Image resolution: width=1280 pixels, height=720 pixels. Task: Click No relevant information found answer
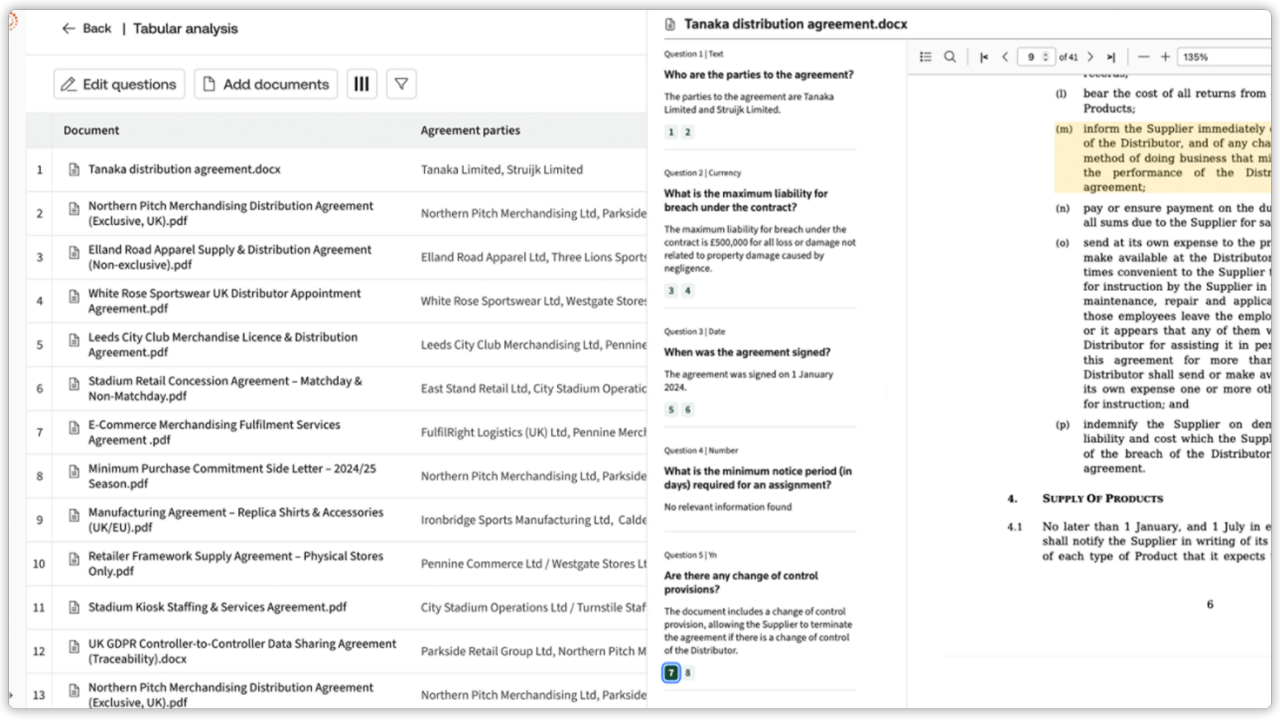pos(728,507)
